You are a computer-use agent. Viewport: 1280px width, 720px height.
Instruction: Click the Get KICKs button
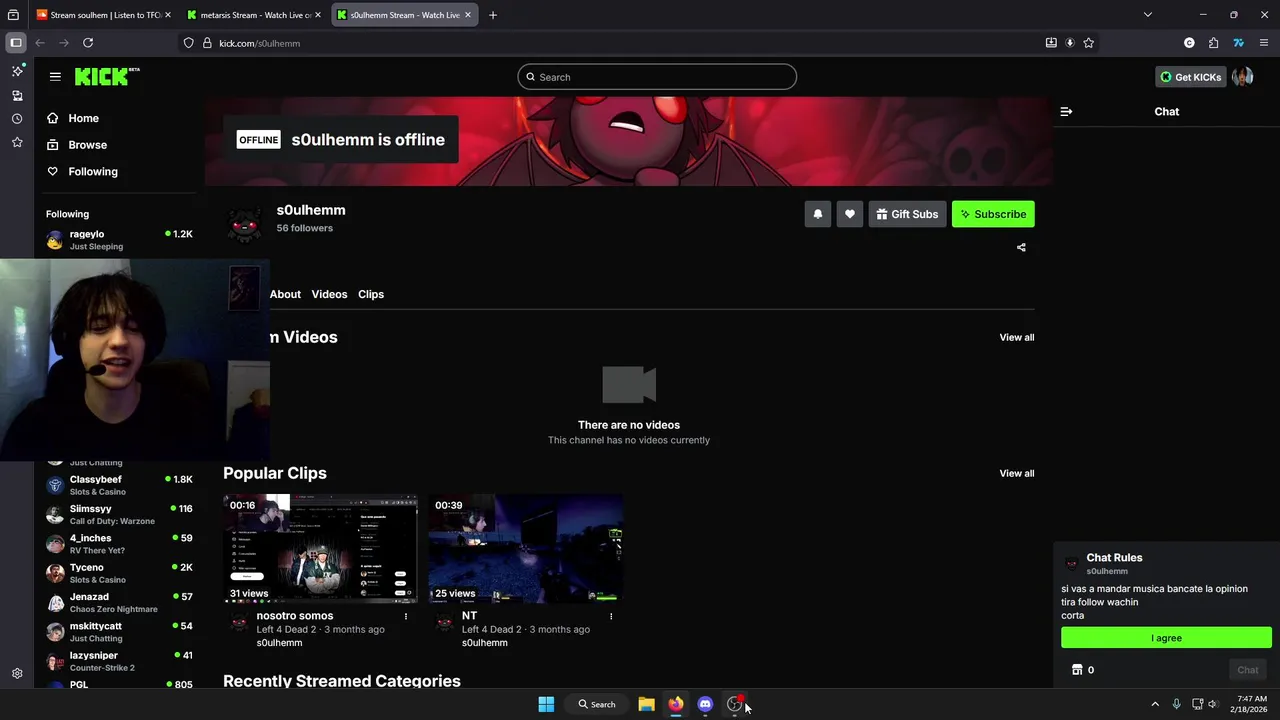[x=1190, y=77]
